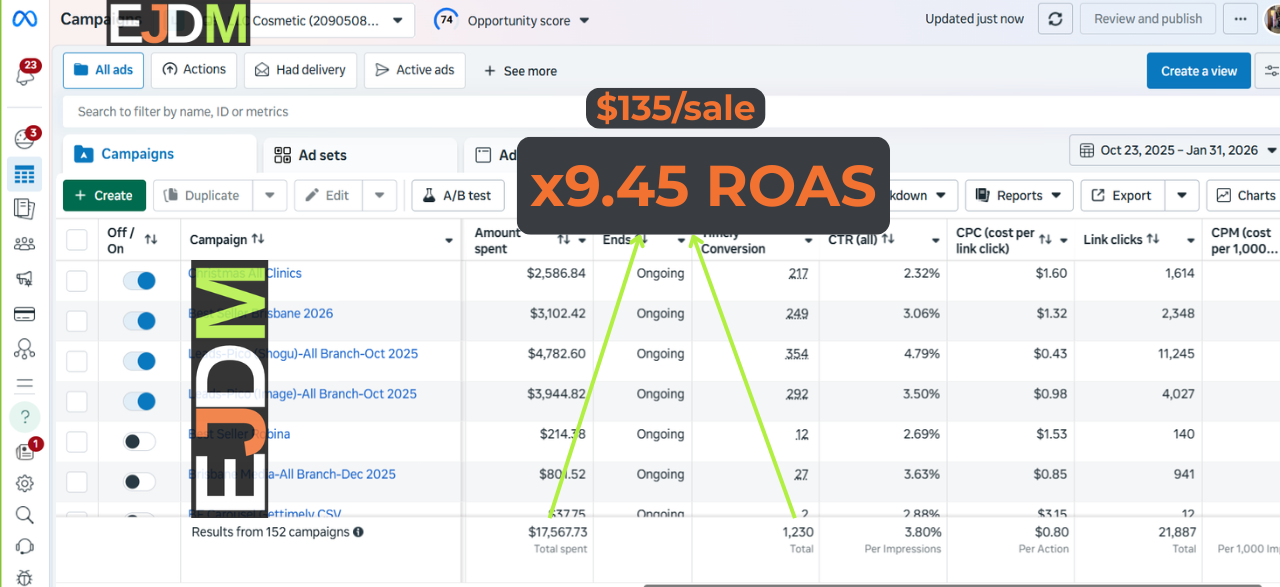1280x587 pixels.
Task: Toggle off the Christmas All Clinics campaign
Action: click(x=139, y=281)
